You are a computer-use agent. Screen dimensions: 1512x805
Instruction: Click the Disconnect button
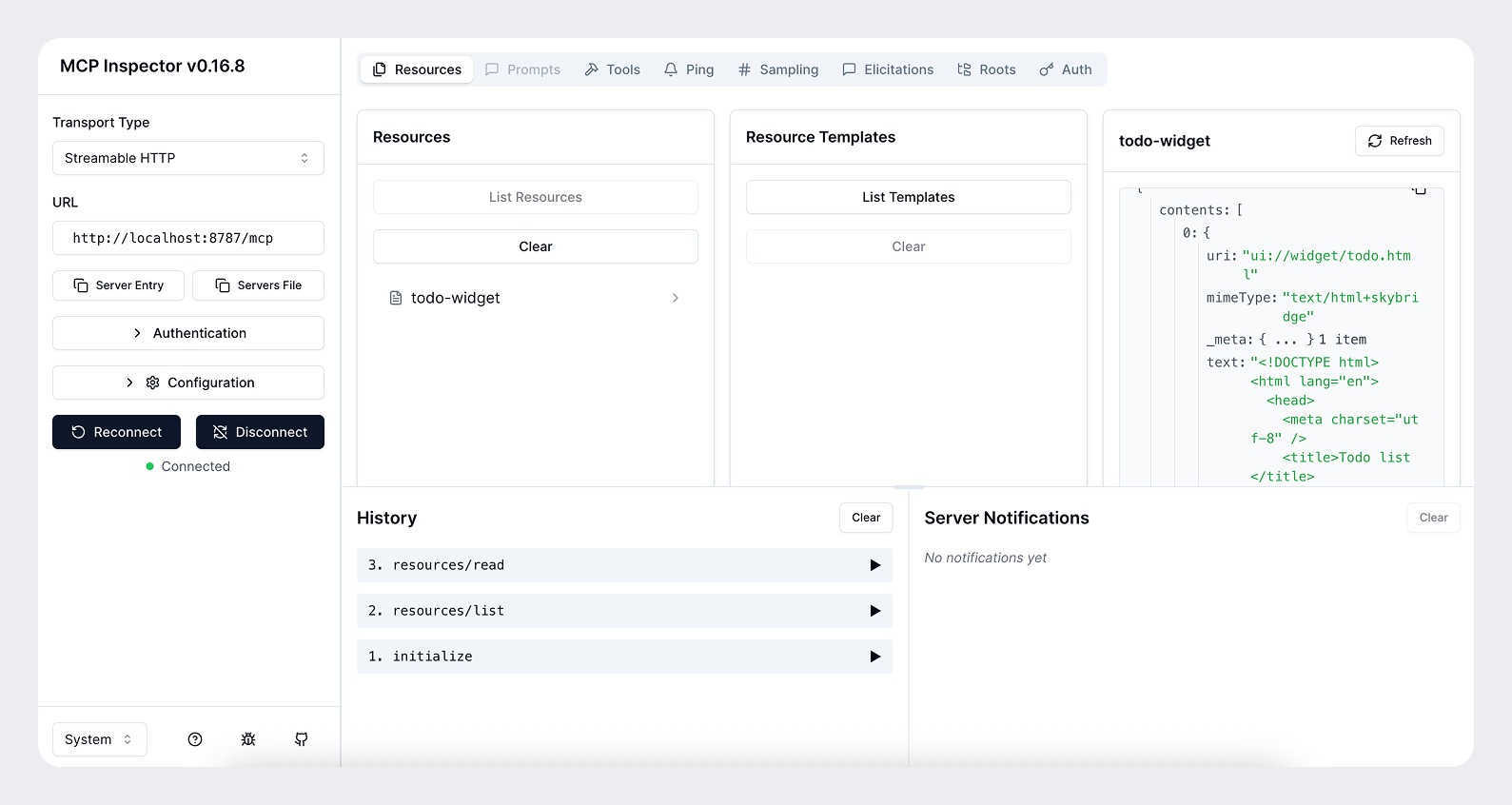(x=260, y=432)
